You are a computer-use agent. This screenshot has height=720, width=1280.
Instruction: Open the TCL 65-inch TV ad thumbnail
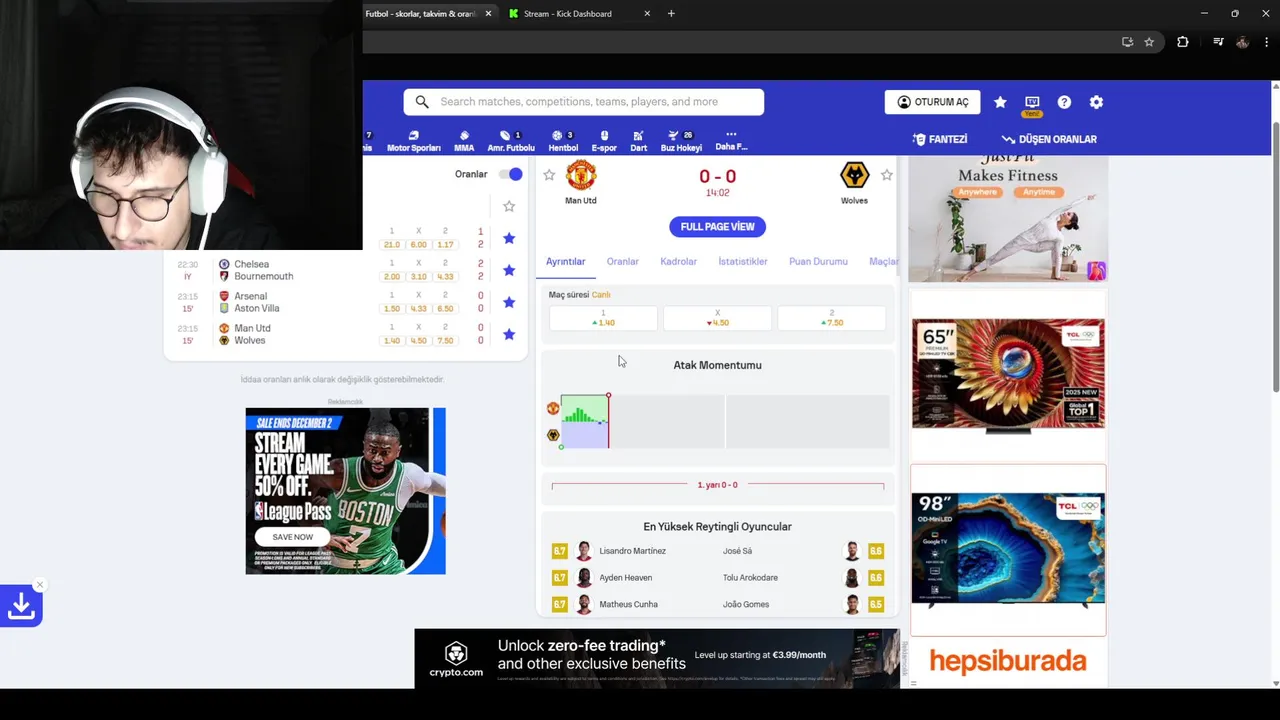[1008, 375]
